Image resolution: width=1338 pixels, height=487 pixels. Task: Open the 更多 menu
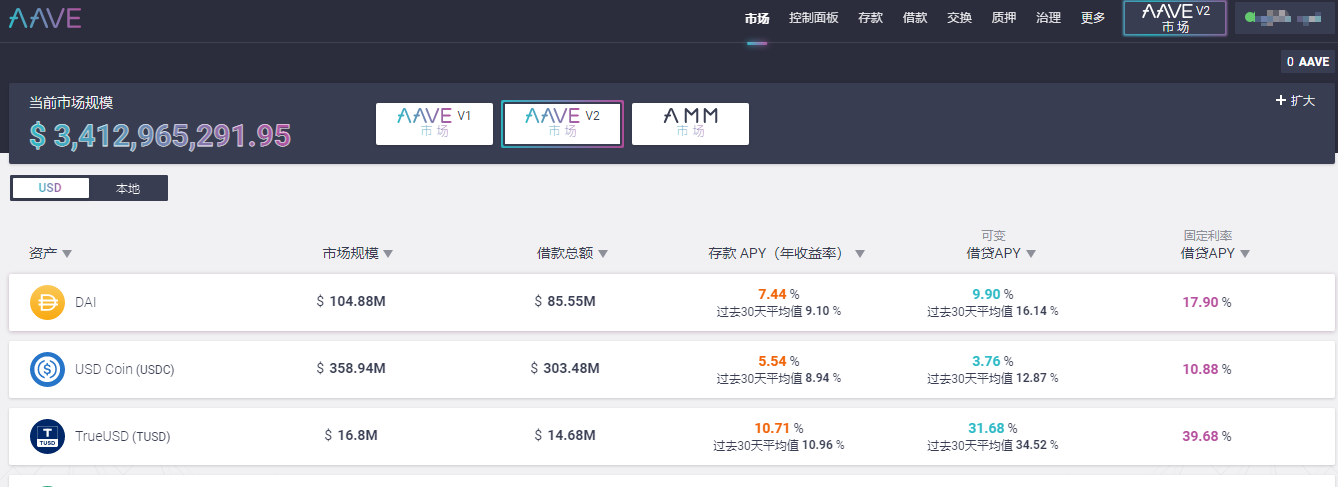pos(1093,18)
